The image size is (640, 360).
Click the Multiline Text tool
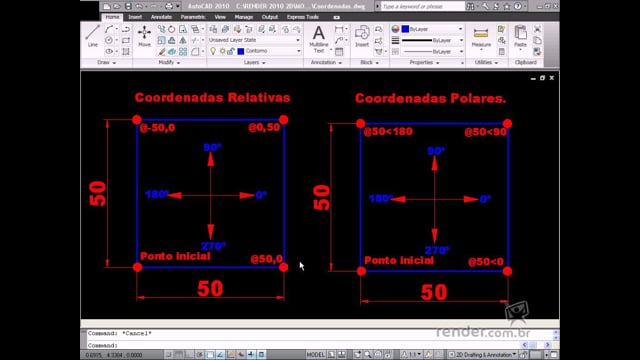[x=319, y=39]
